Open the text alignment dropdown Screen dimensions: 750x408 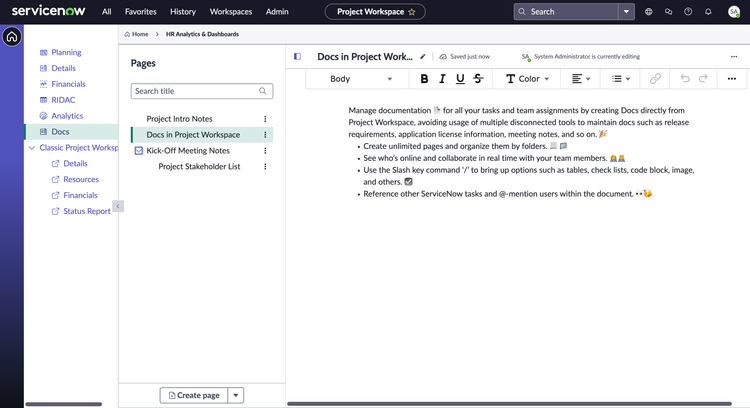tap(581, 79)
